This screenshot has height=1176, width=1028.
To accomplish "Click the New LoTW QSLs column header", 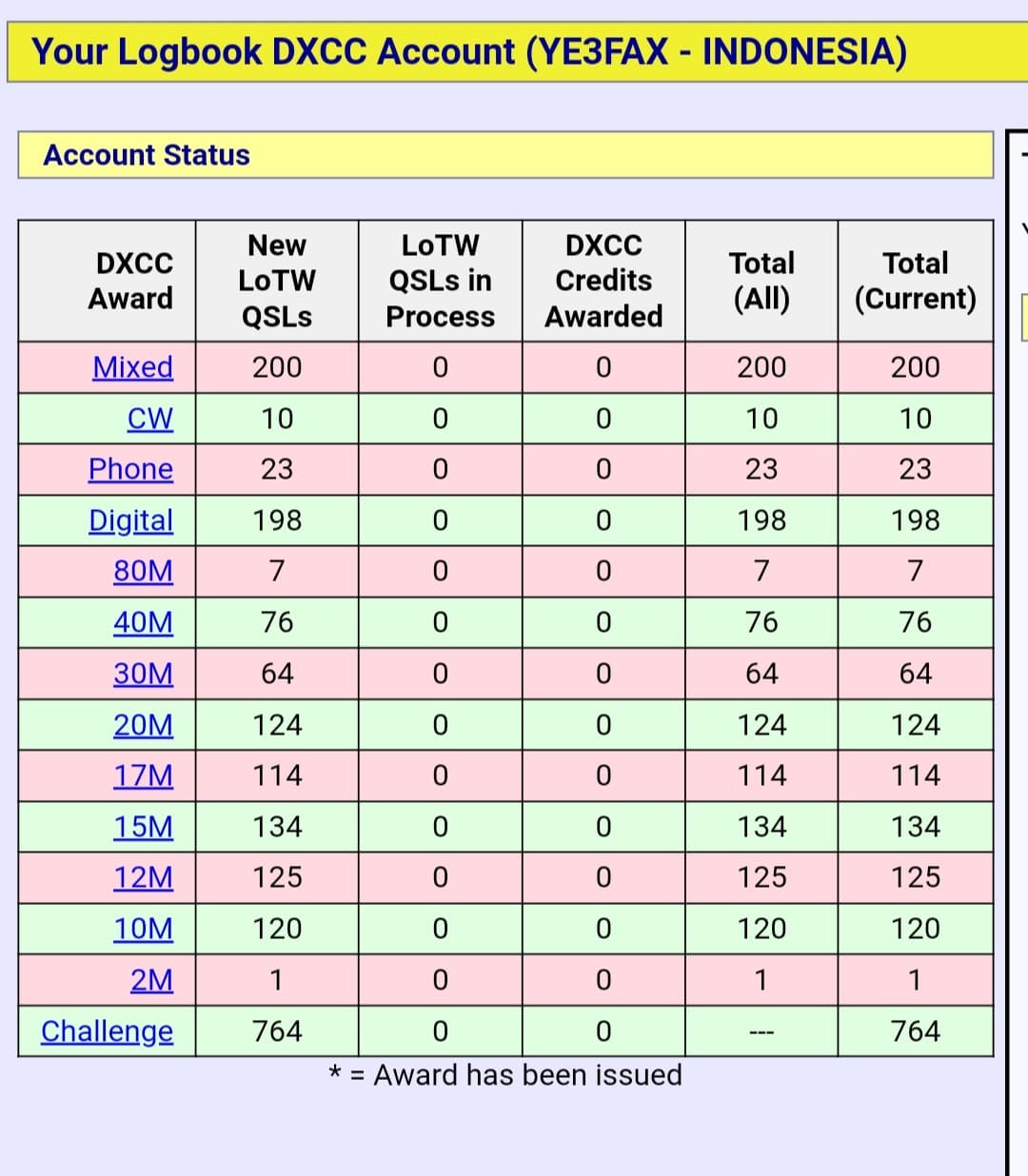I will click(277, 281).
